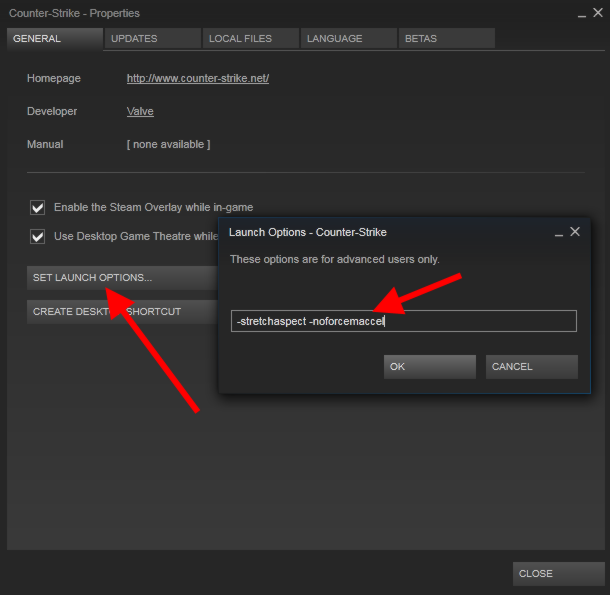Click the Launch Options dialog title bar
610x595 pixels.
[x=380, y=232]
